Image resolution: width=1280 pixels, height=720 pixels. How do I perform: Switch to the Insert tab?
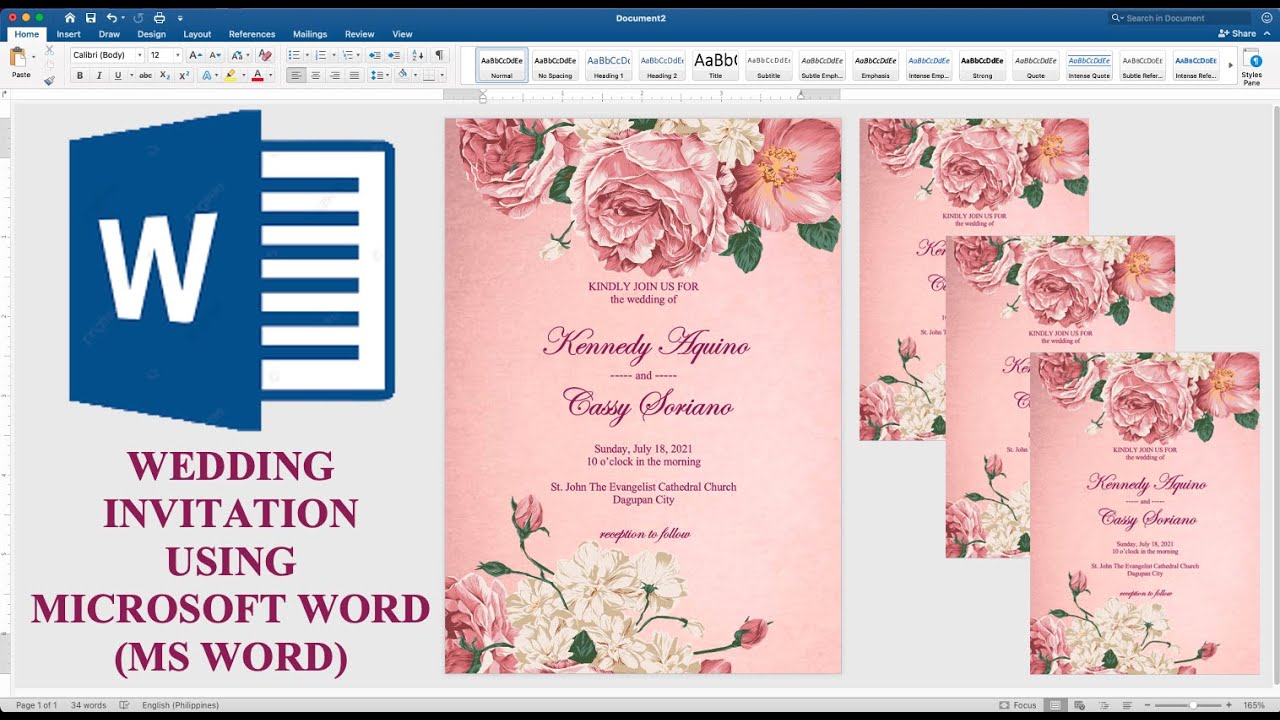[x=68, y=34]
